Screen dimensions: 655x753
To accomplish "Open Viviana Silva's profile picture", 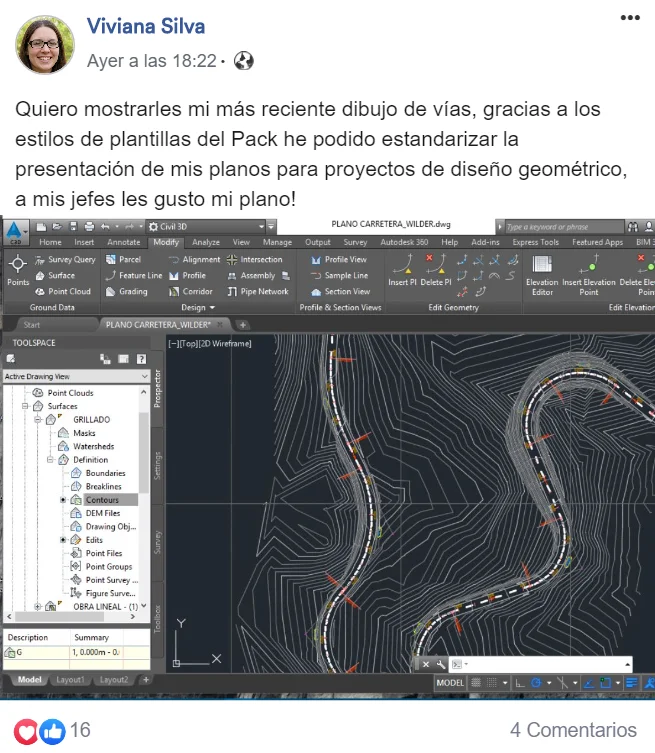I will (x=45, y=45).
